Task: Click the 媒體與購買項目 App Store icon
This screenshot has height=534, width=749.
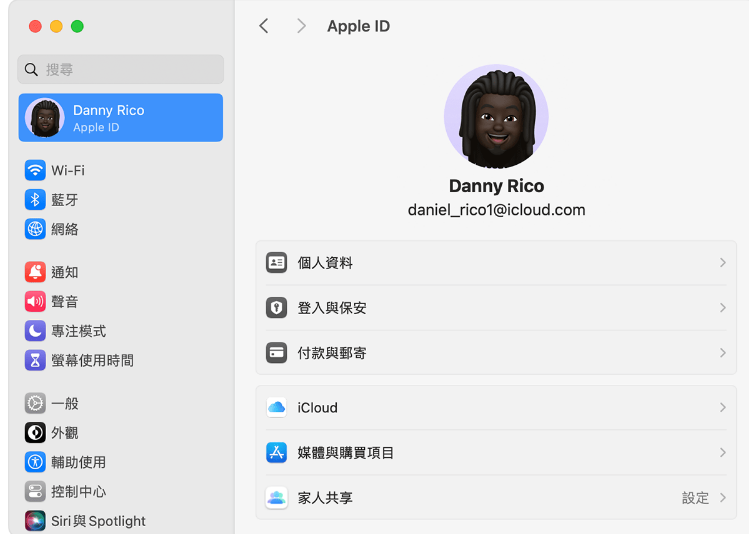Action: [277, 452]
